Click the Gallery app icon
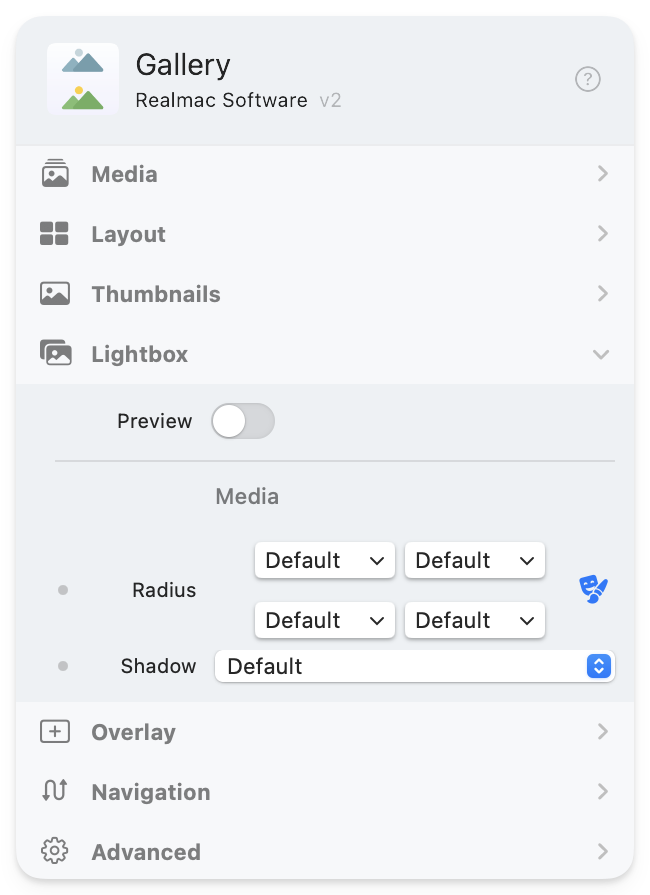This screenshot has width=650, height=895. click(83, 79)
